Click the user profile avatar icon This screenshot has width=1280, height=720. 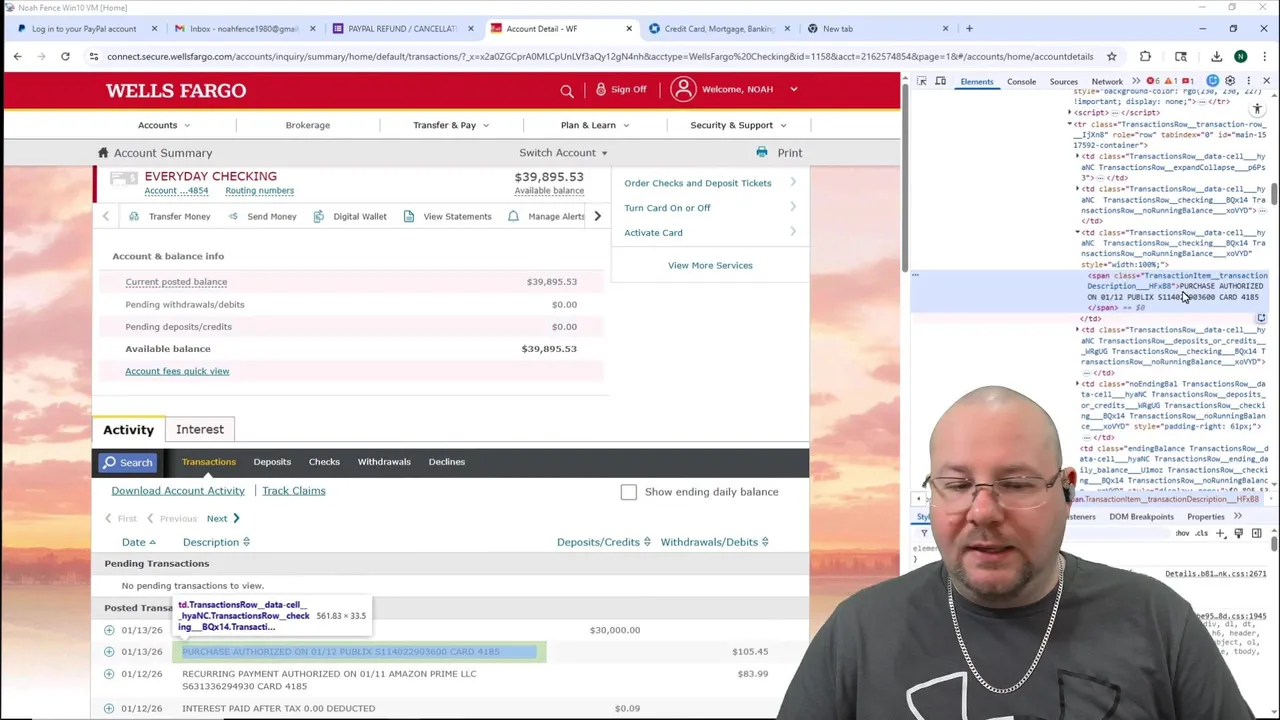click(683, 89)
